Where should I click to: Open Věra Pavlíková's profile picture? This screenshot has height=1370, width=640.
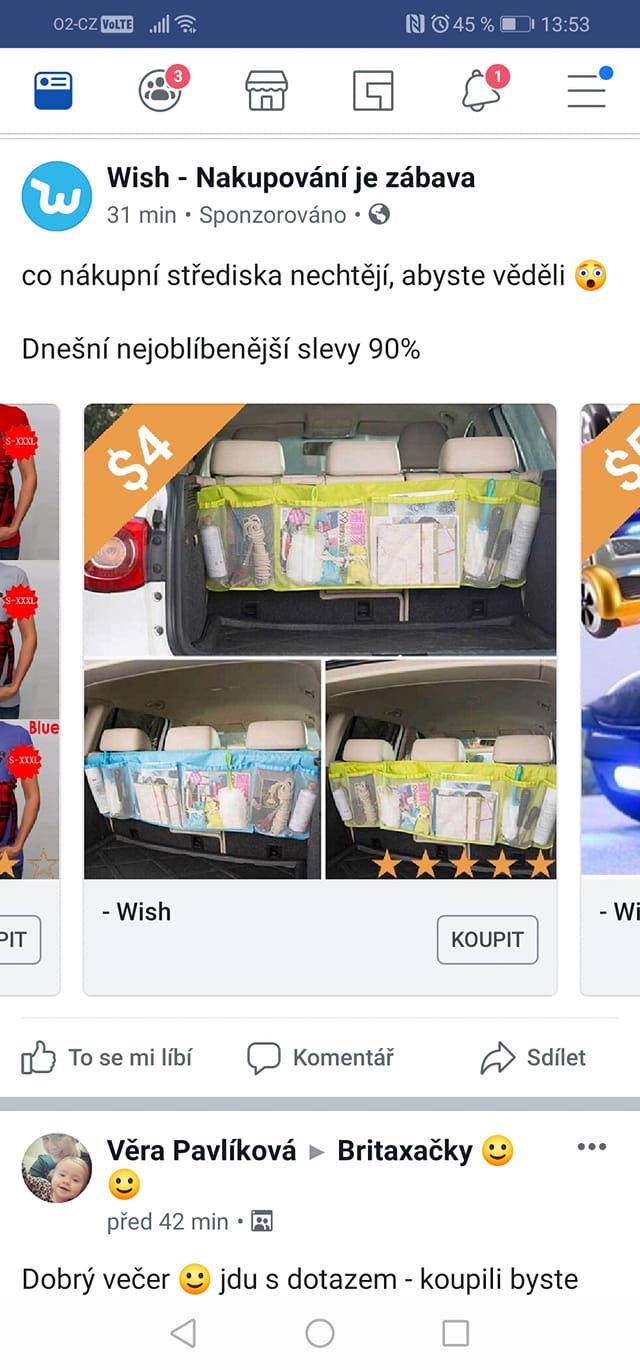pyautogui.click(x=57, y=1168)
